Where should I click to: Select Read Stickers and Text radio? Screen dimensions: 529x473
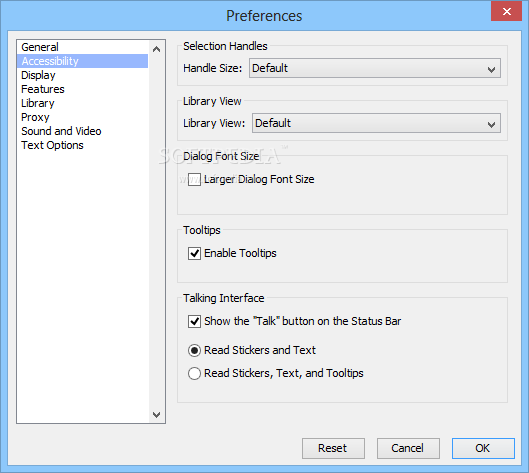click(x=194, y=350)
